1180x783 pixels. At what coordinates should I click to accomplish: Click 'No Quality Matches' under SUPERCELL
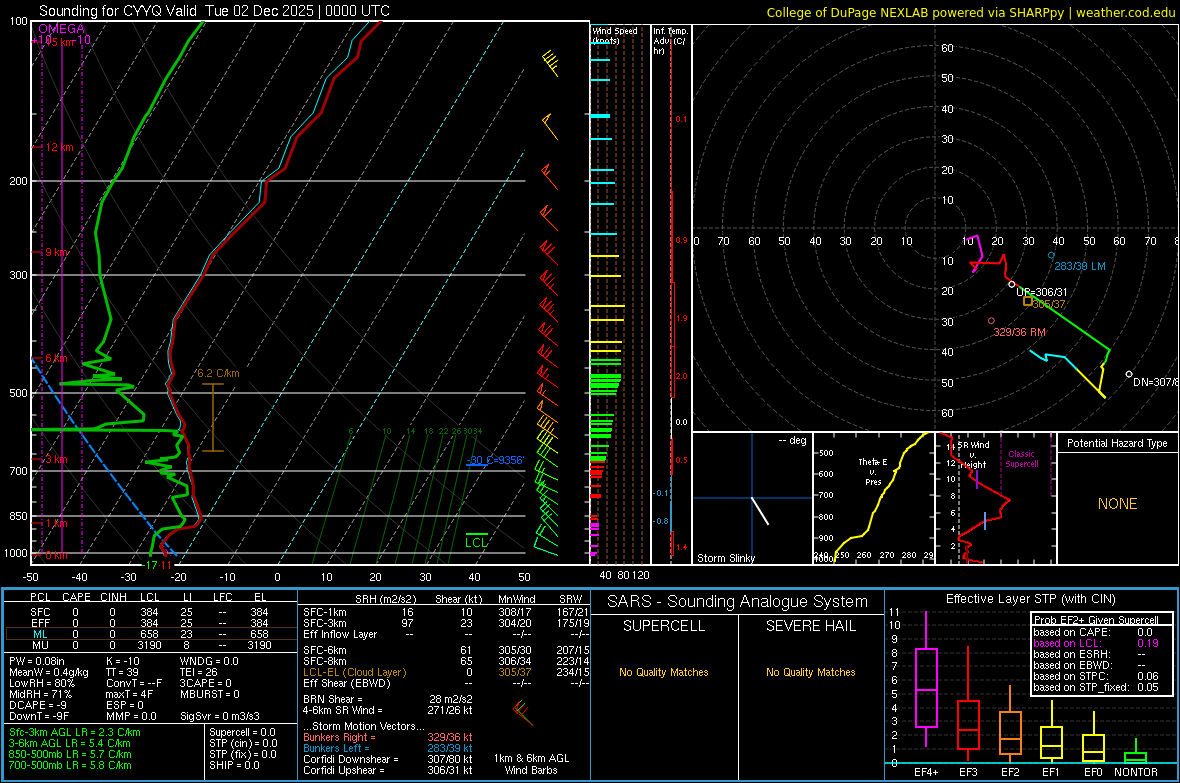pos(664,672)
